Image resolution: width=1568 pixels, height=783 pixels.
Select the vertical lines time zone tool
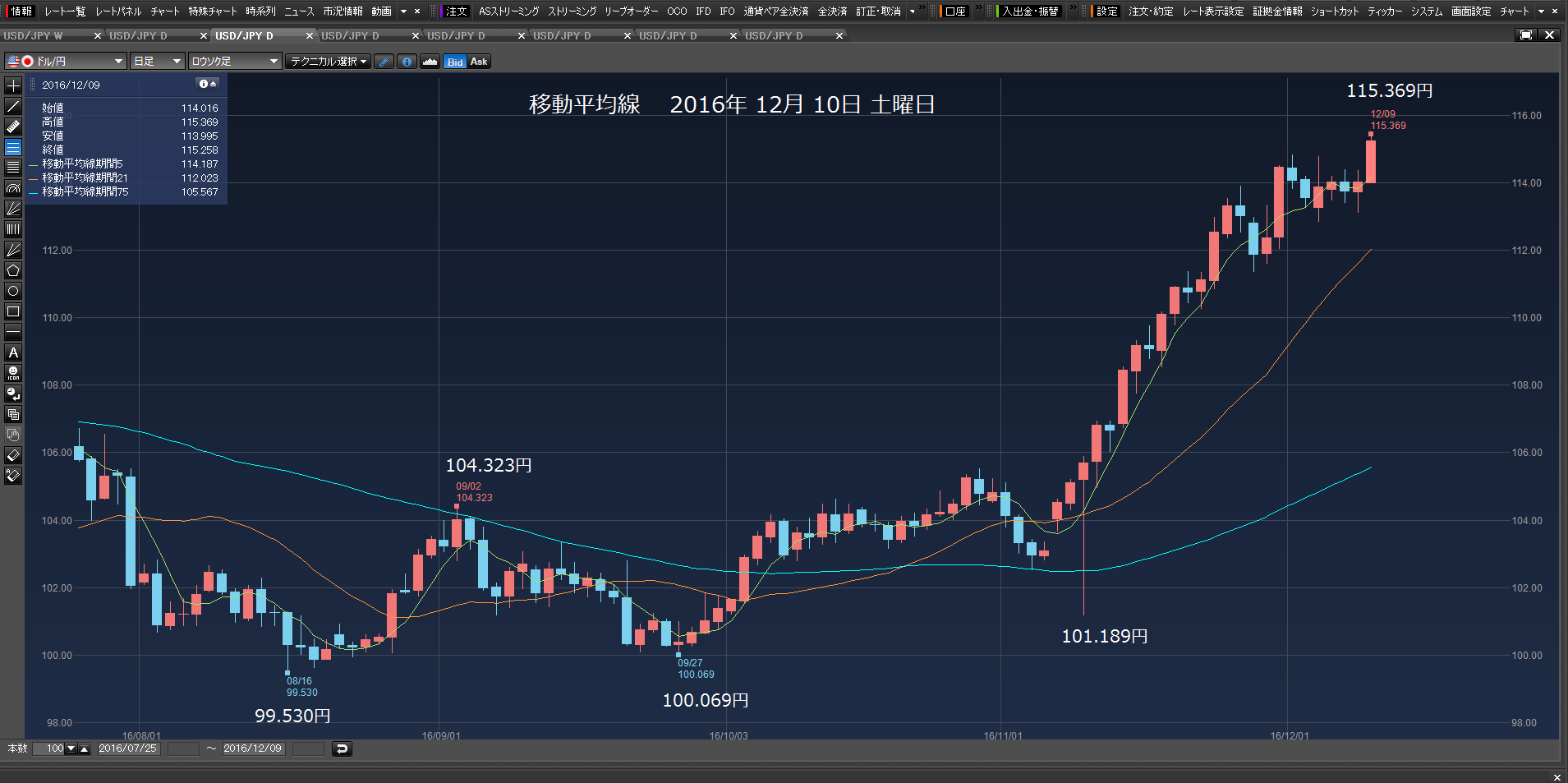pos(13,229)
